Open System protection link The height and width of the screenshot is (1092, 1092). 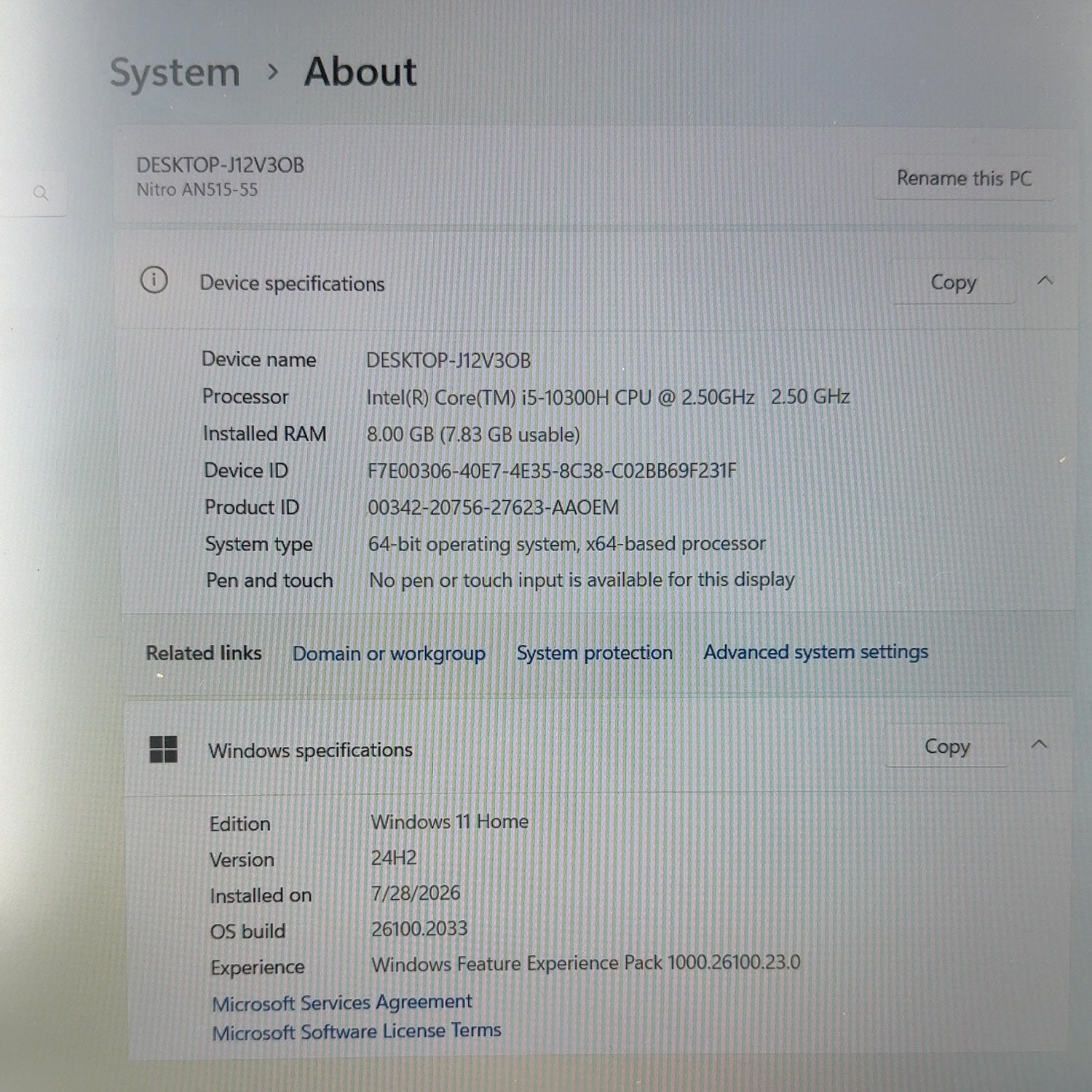(x=594, y=653)
